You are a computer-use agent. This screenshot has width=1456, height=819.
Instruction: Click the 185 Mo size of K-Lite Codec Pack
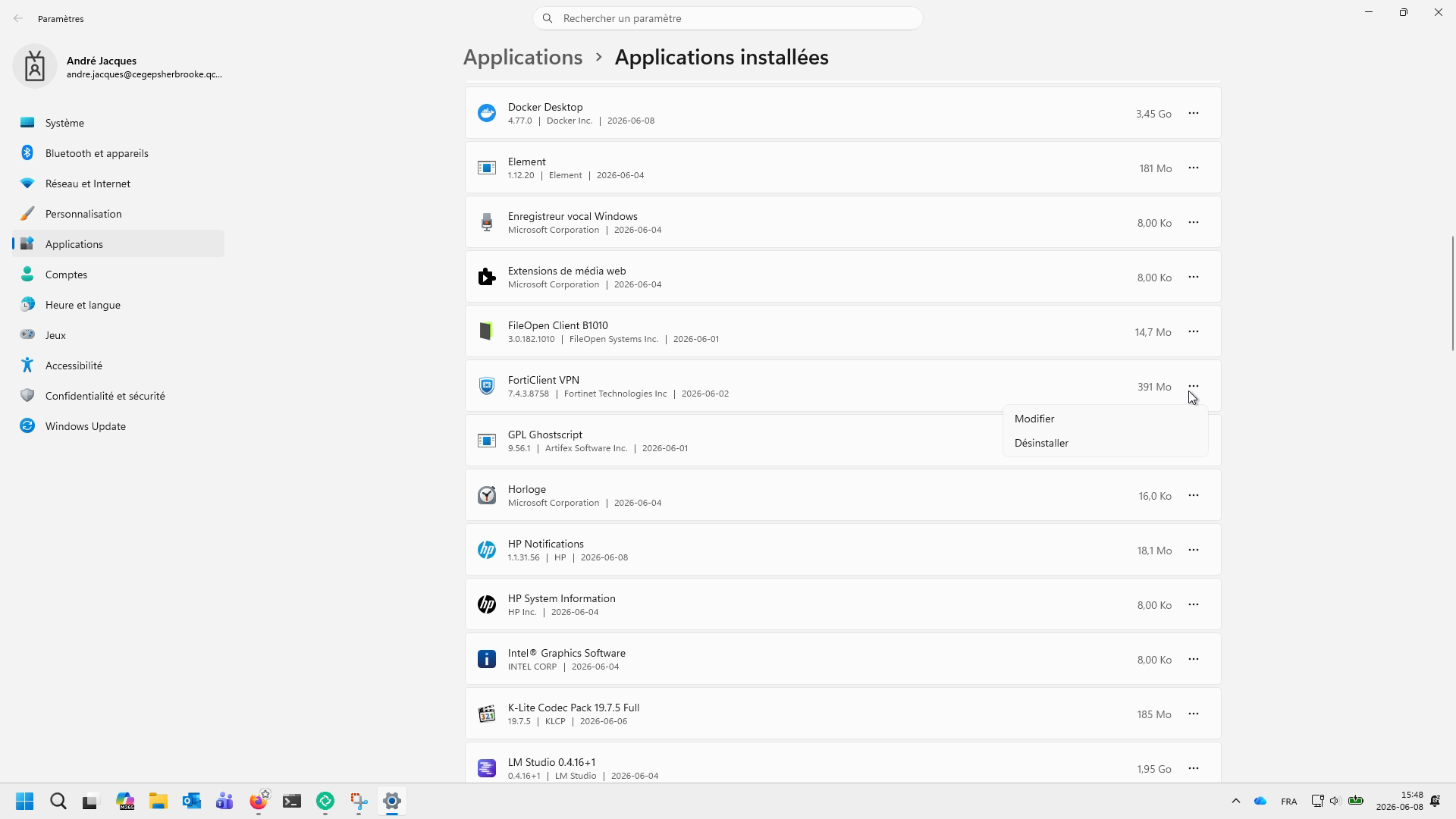click(1154, 714)
